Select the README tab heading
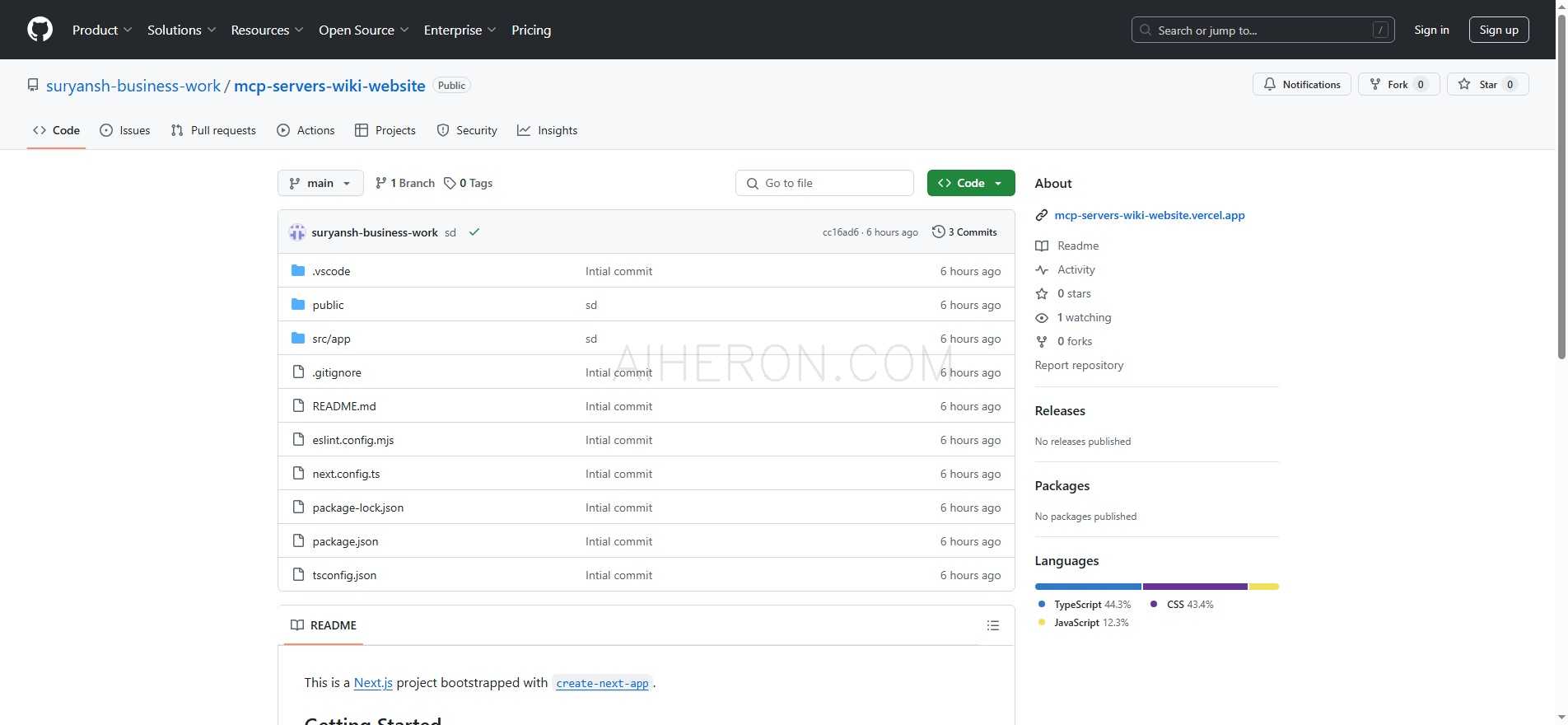The image size is (1568, 725). click(324, 625)
